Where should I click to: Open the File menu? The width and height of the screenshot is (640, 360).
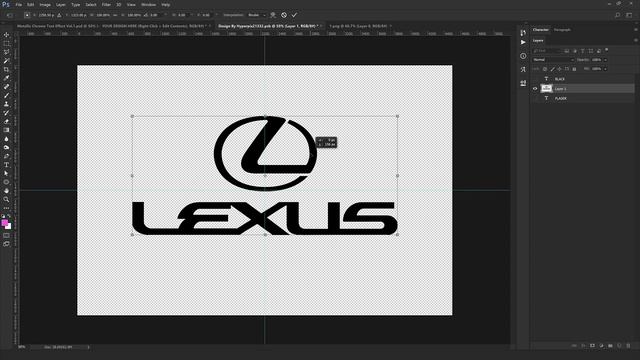tap(18, 4)
